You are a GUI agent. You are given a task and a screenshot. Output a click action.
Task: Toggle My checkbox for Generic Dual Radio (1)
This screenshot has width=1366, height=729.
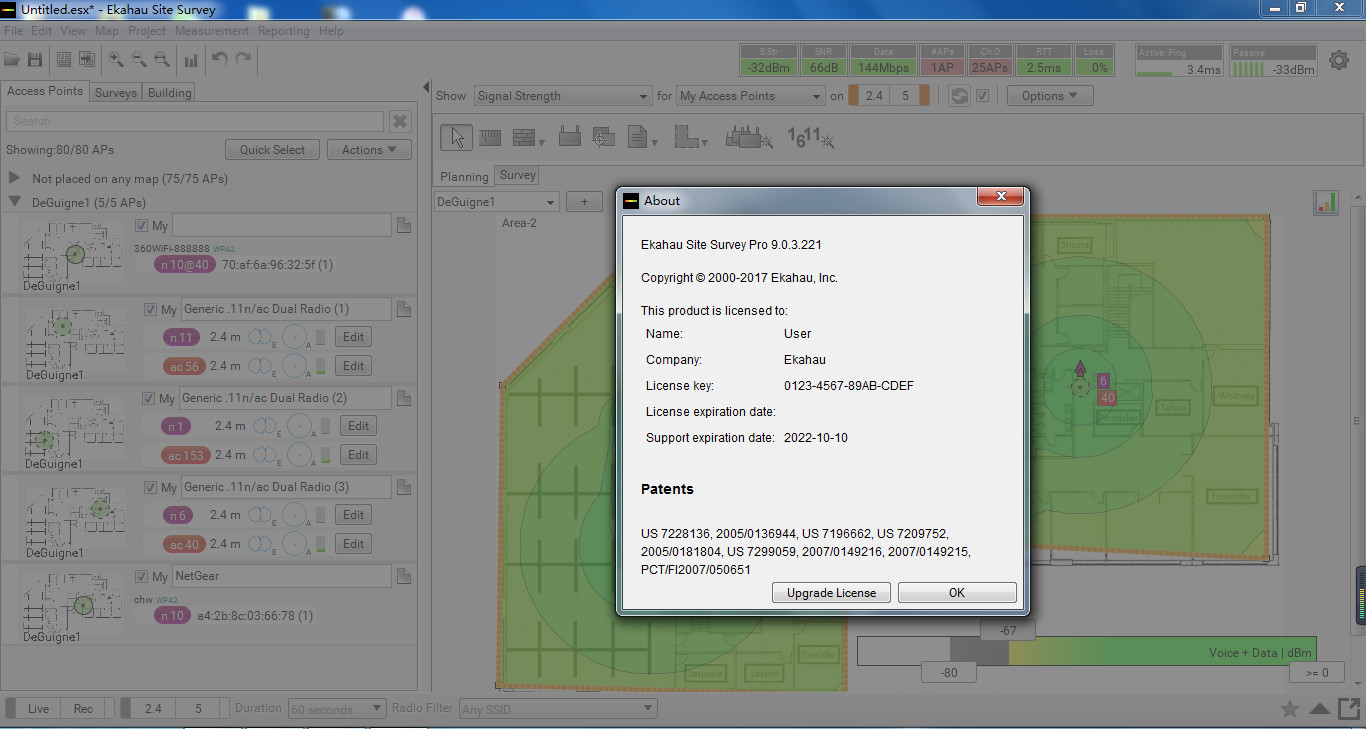pyautogui.click(x=150, y=310)
